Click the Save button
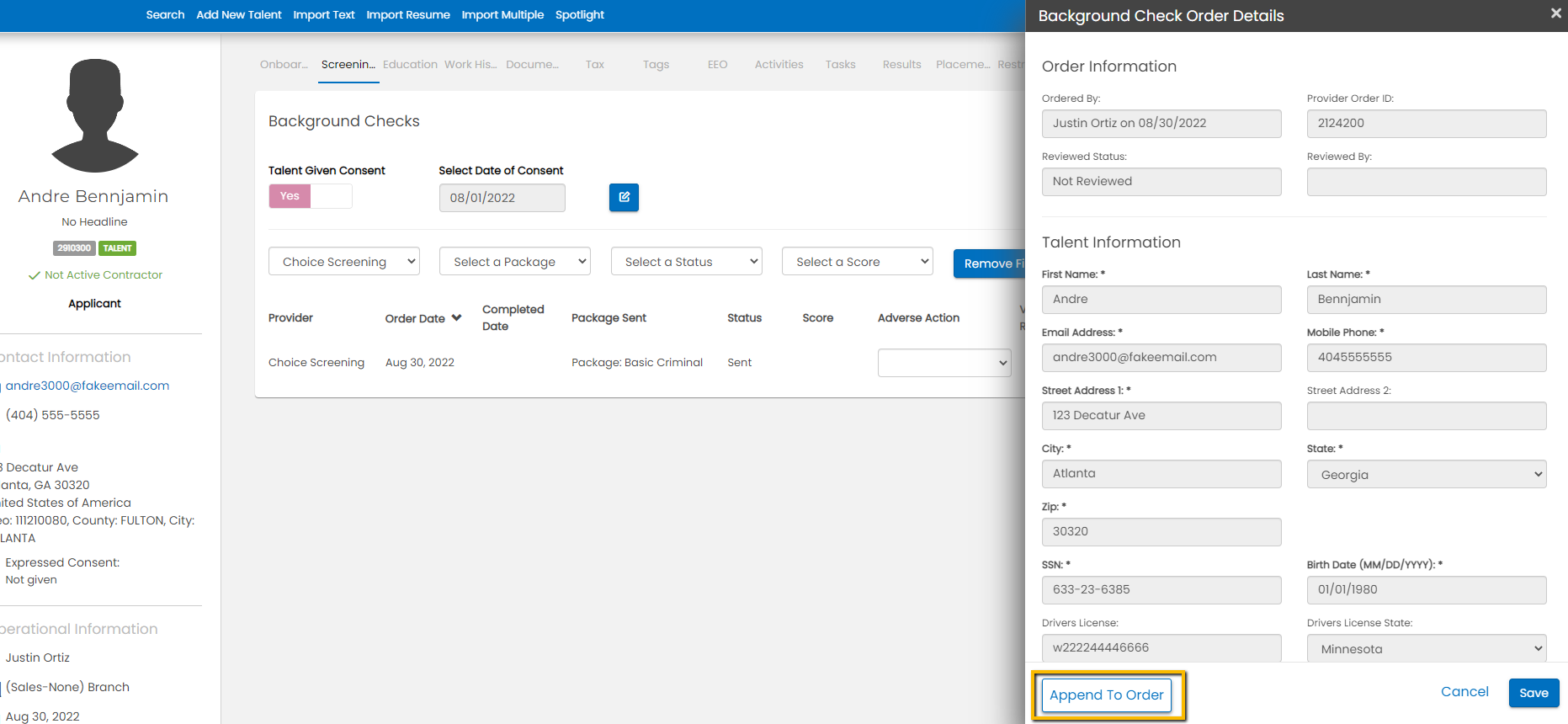Image resolution: width=1568 pixels, height=724 pixels. 1533,693
